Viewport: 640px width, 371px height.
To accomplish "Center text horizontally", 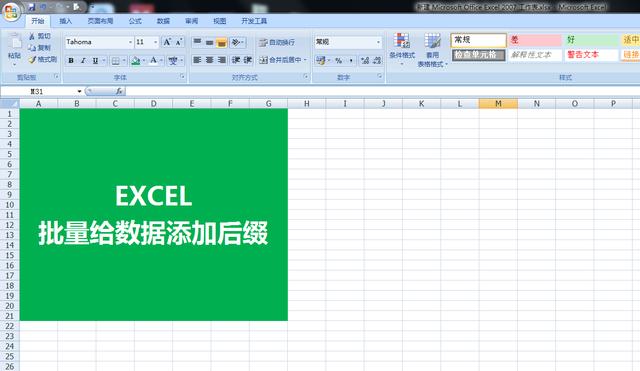I will tap(209, 60).
